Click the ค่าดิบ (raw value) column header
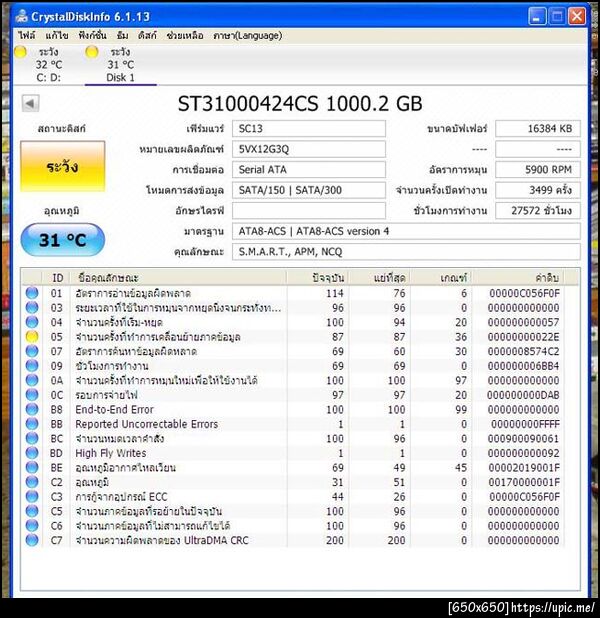 coord(518,278)
